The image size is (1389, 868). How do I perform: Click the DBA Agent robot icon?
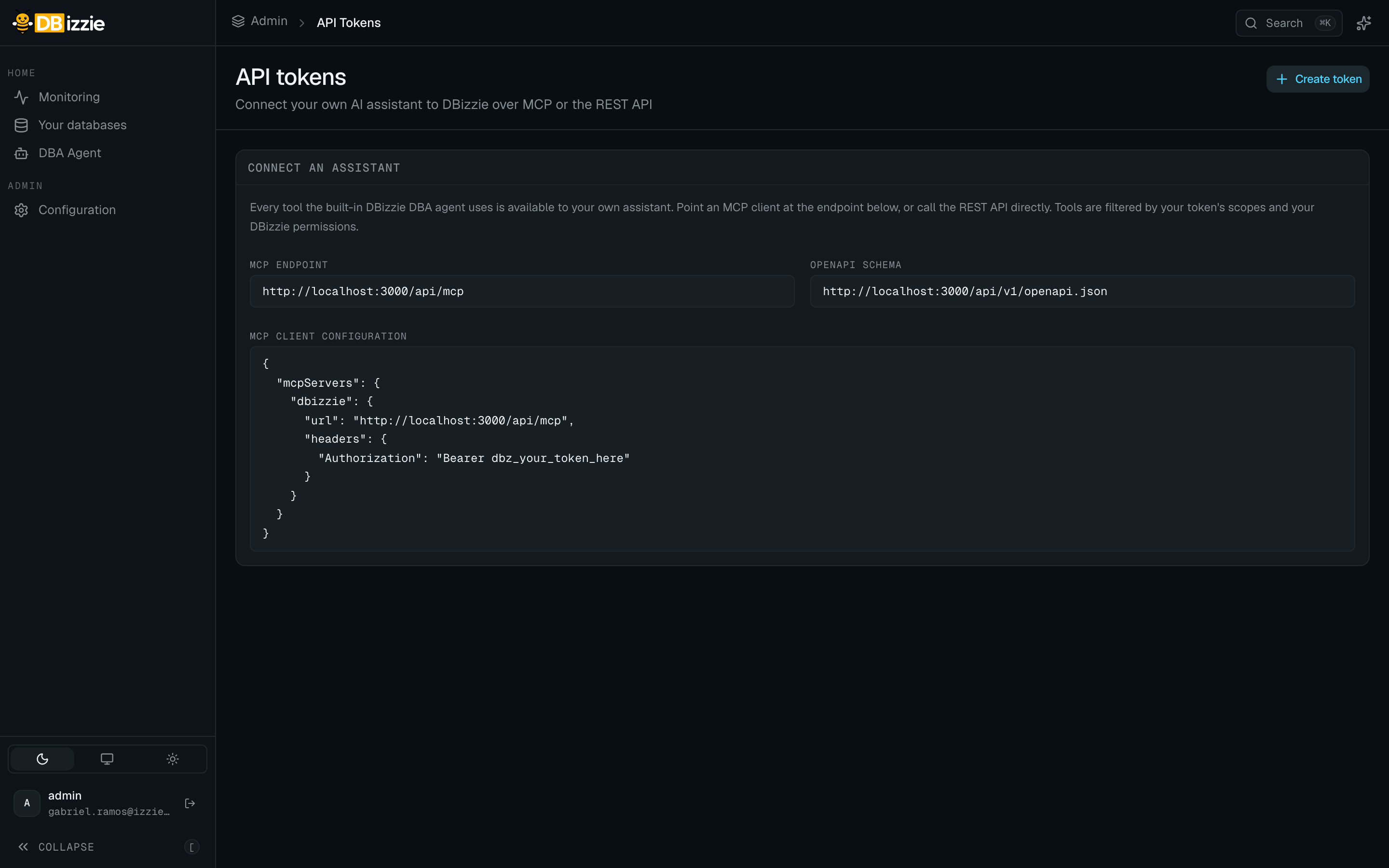click(x=21, y=153)
